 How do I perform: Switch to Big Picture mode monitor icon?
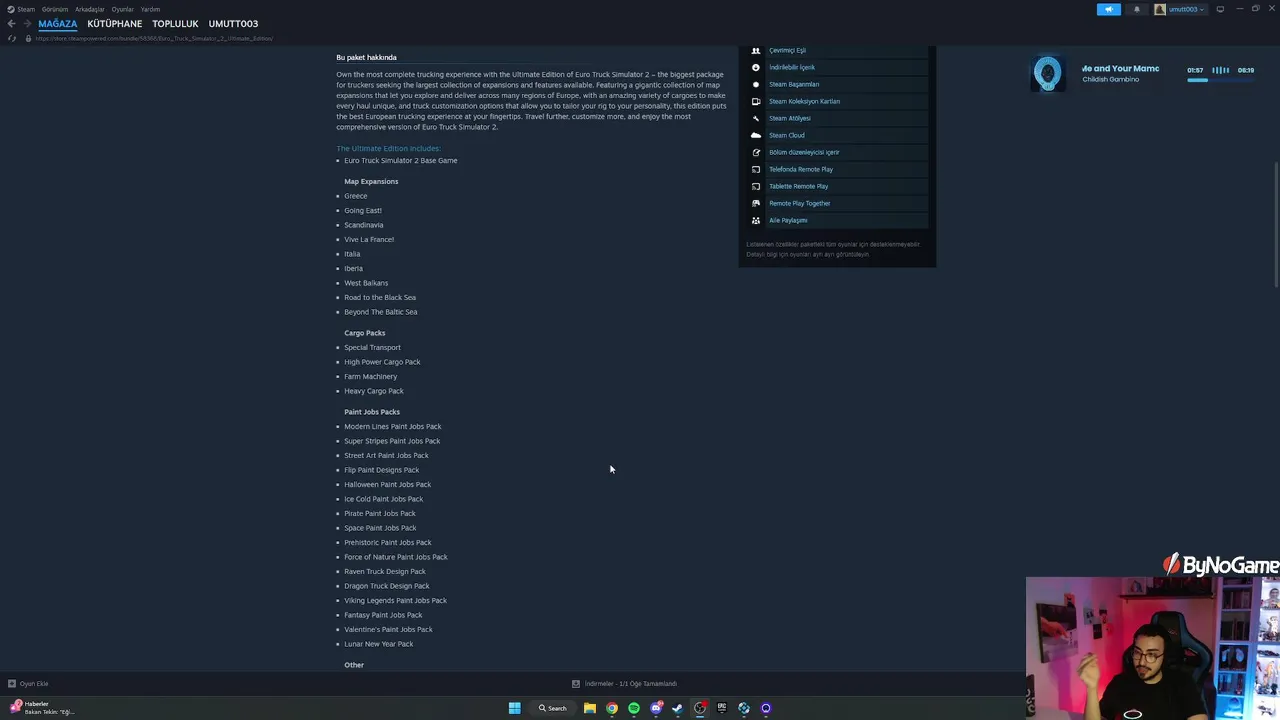point(1220,9)
